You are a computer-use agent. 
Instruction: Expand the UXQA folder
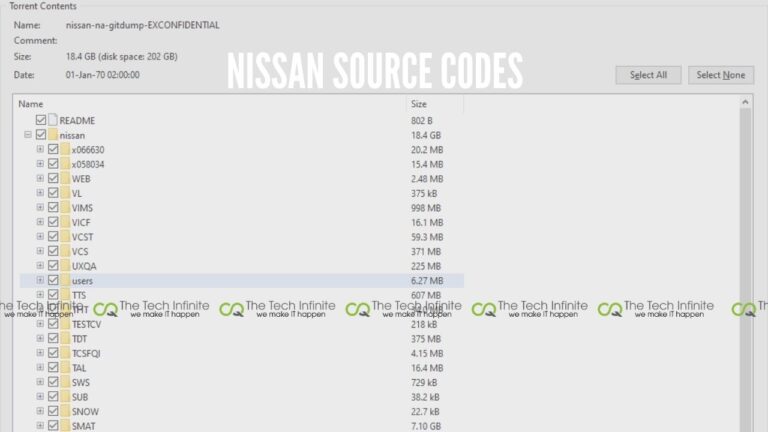pos(40,265)
